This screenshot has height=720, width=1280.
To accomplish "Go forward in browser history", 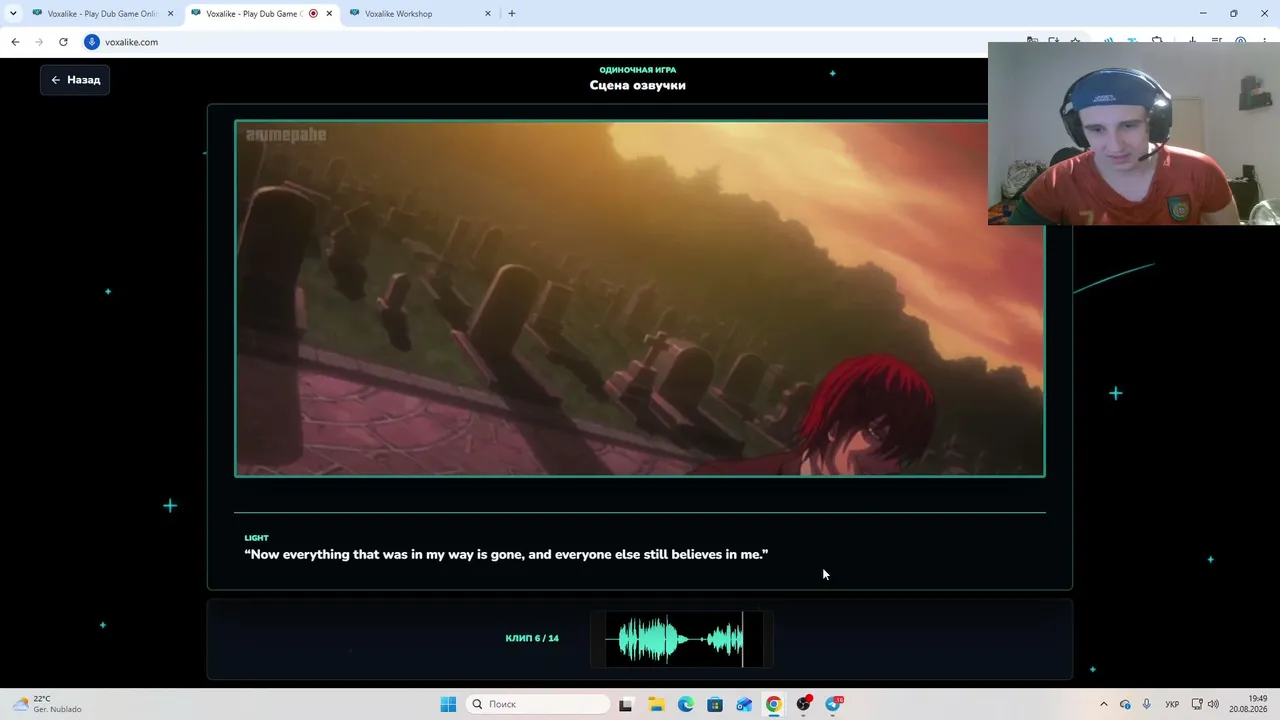I will click(x=39, y=42).
